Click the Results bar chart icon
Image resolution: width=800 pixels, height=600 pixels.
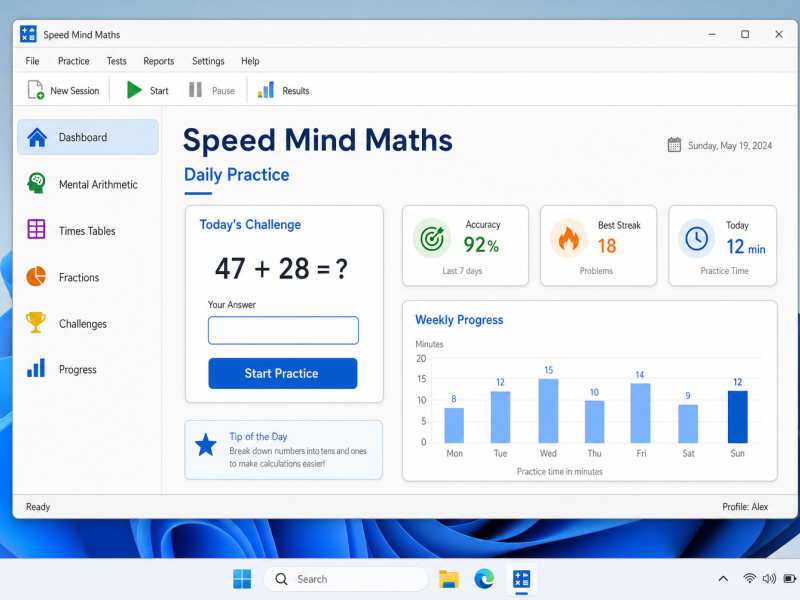coord(266,90)
